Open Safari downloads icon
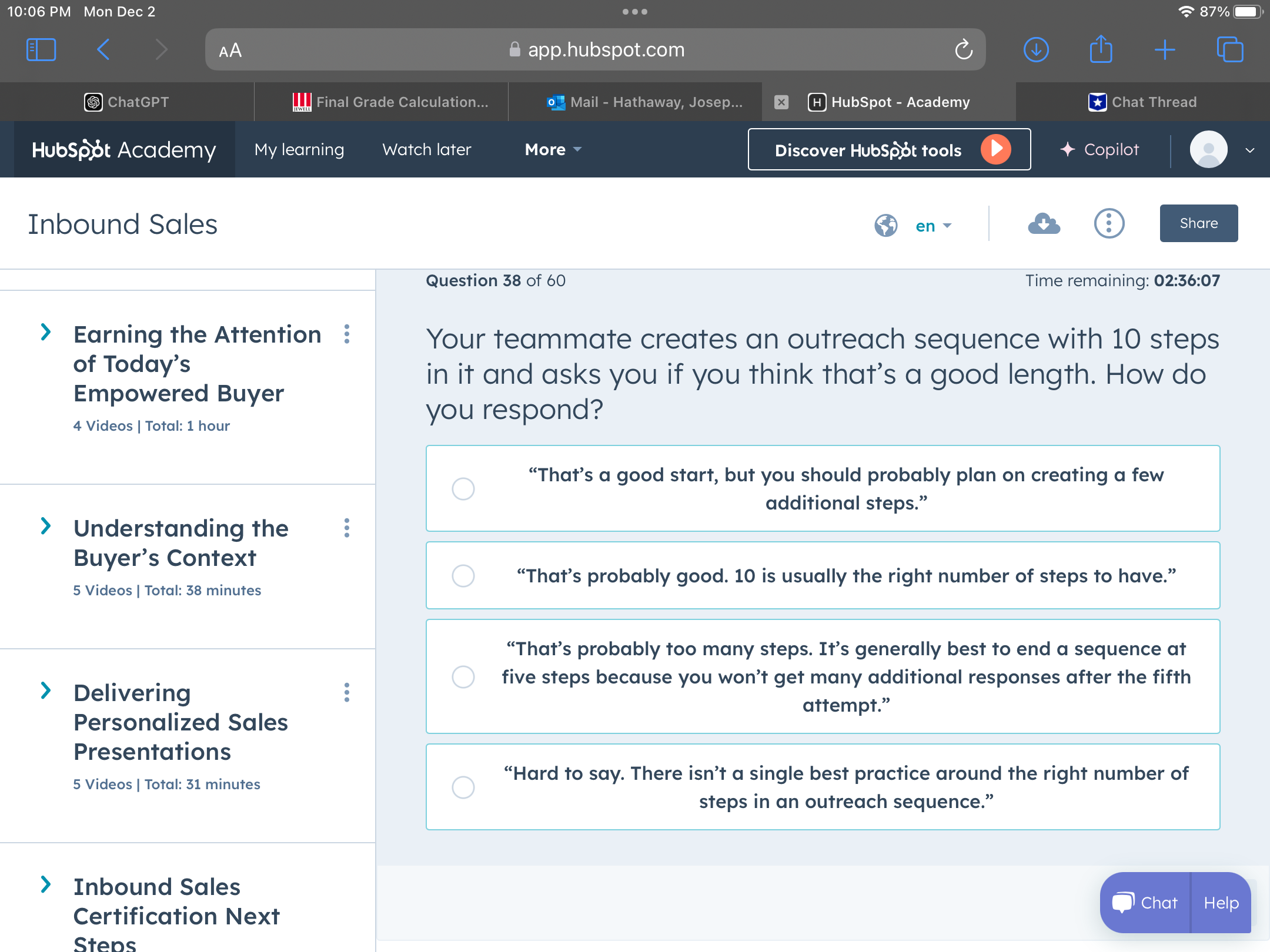The width and height of the screenshot is (1270, 952). point(1036,50)
